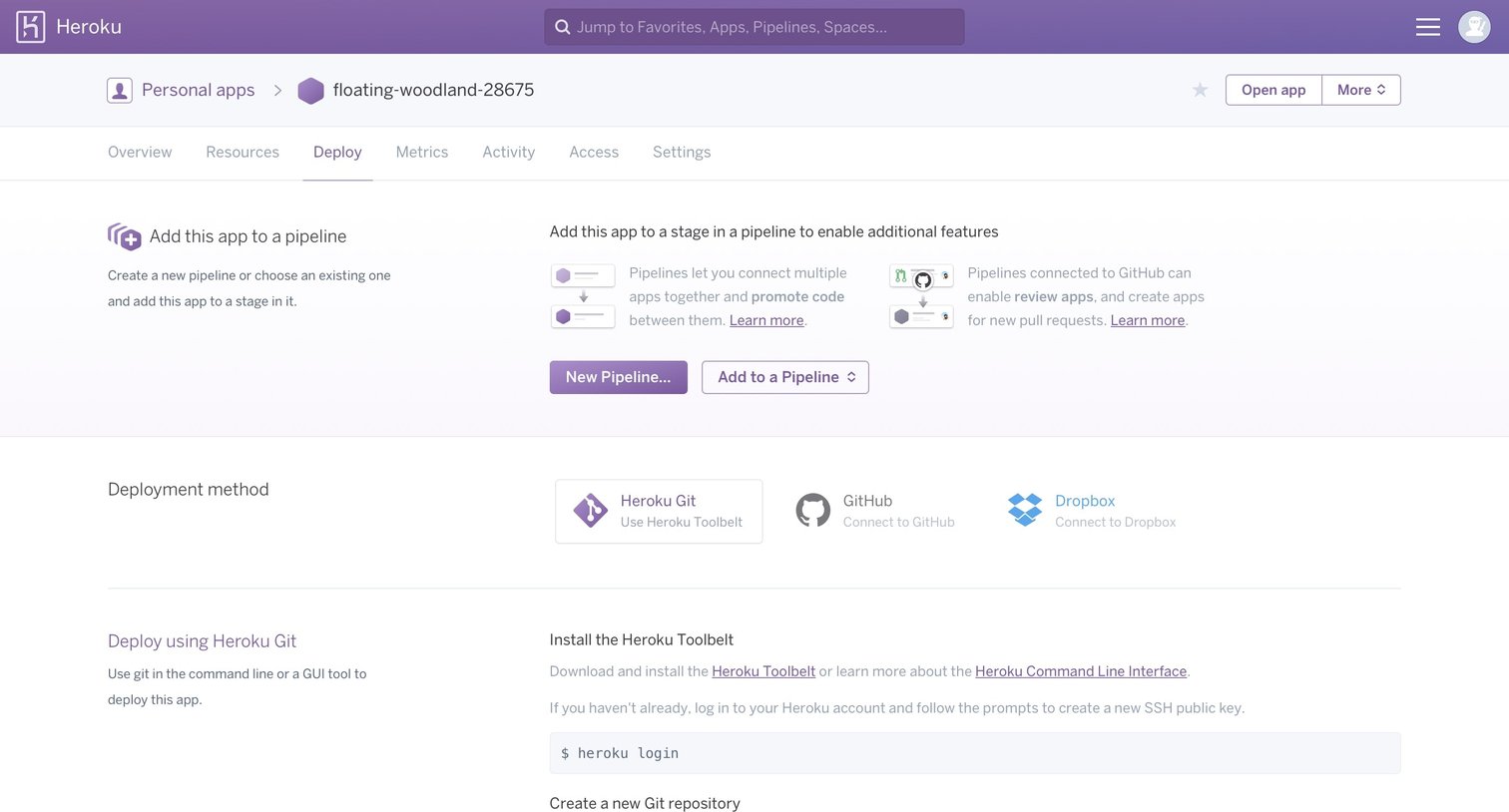The height and width of the screenshot is (812, 1509).
Task: Click the Heroku Git diamond icon
Action: point(590,511)
